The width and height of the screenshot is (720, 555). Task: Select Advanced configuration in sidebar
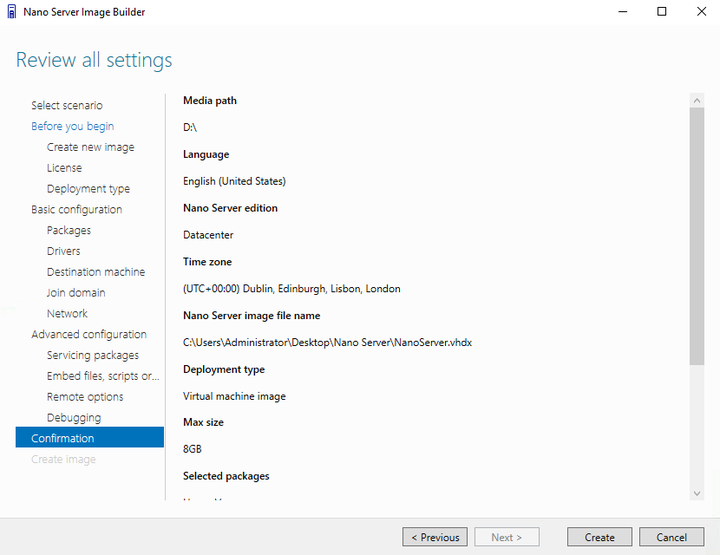point(89,334)
